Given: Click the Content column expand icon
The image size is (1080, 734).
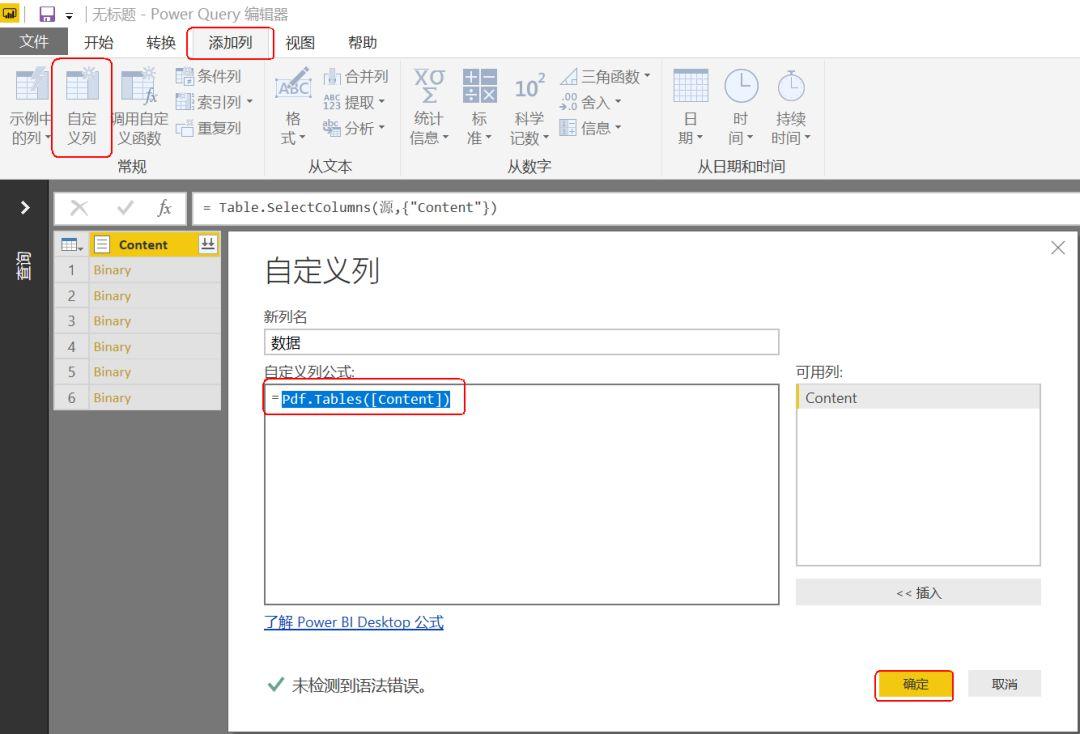Looking at the screenshot, I should [207, 244].
